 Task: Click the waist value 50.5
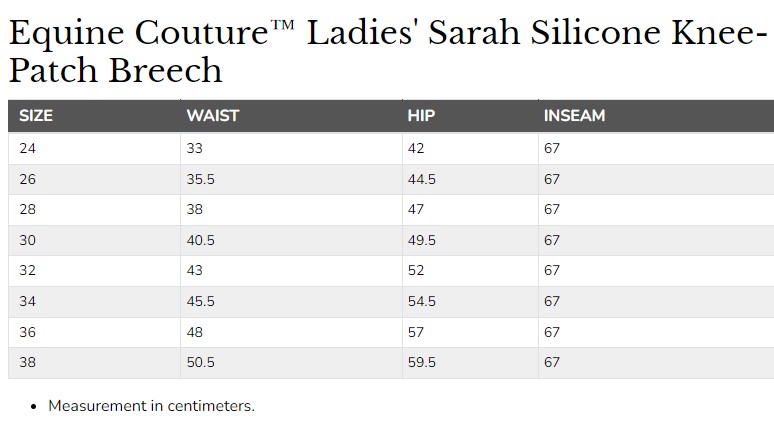pyautogui.click(x=200, y=362)
